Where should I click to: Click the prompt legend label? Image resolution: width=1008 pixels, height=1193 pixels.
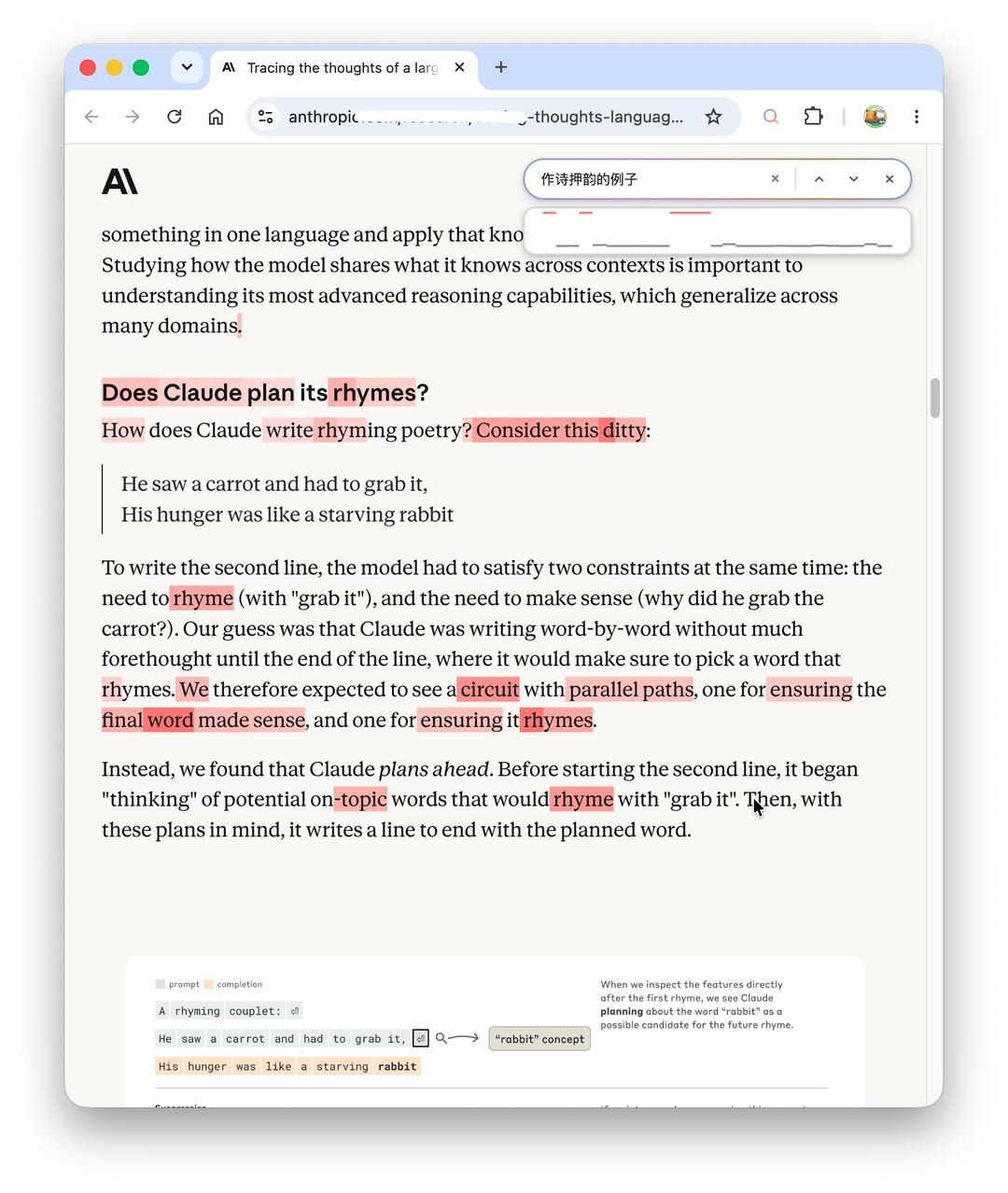coord(184,984)
